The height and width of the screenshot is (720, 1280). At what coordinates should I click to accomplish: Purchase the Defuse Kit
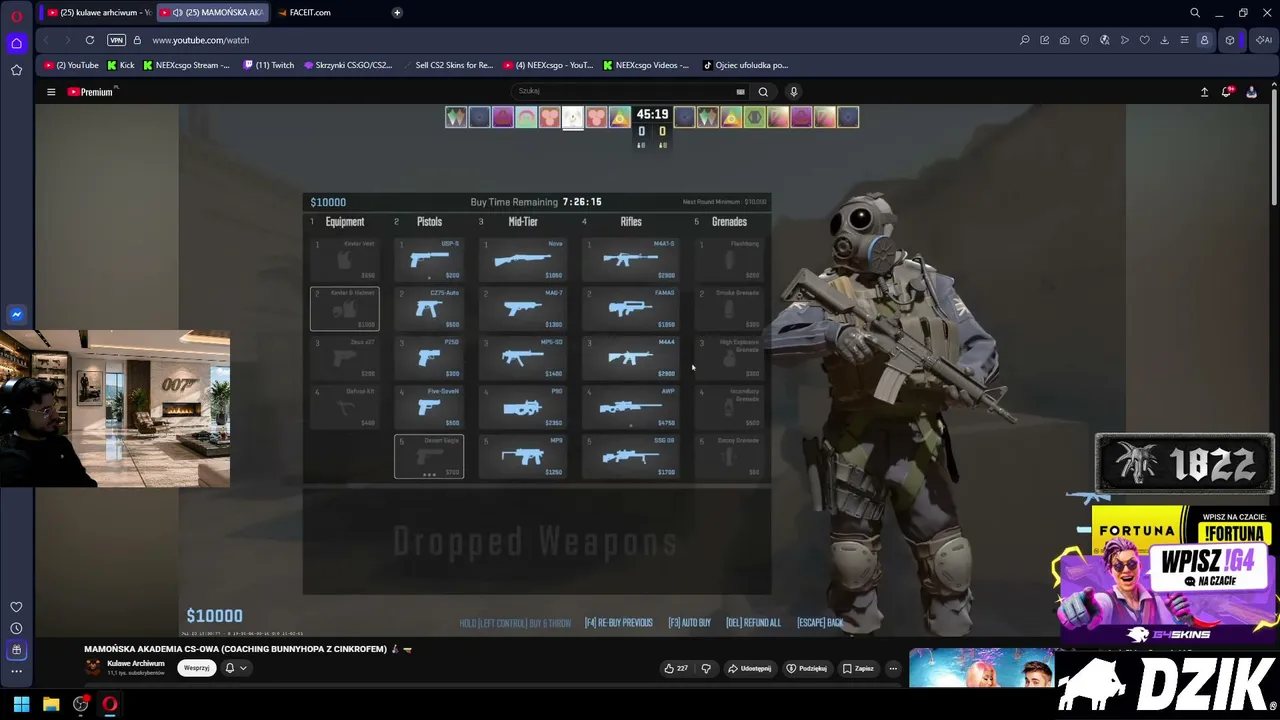coord(344,407)
